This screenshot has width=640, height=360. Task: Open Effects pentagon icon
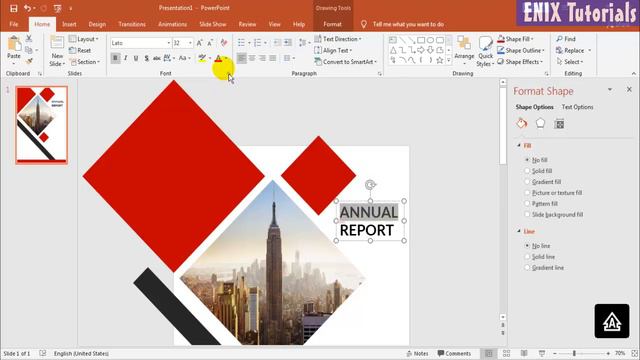pos(540,123)
